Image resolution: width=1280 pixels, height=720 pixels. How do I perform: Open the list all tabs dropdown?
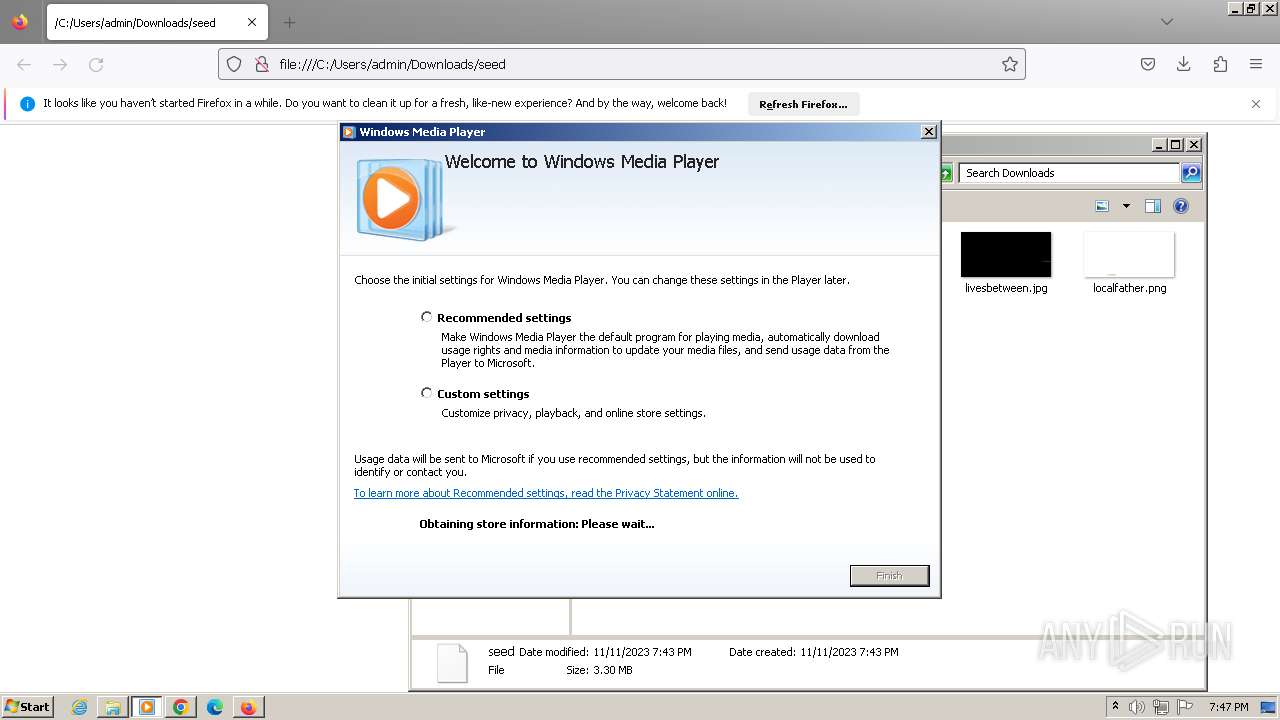1167,22
